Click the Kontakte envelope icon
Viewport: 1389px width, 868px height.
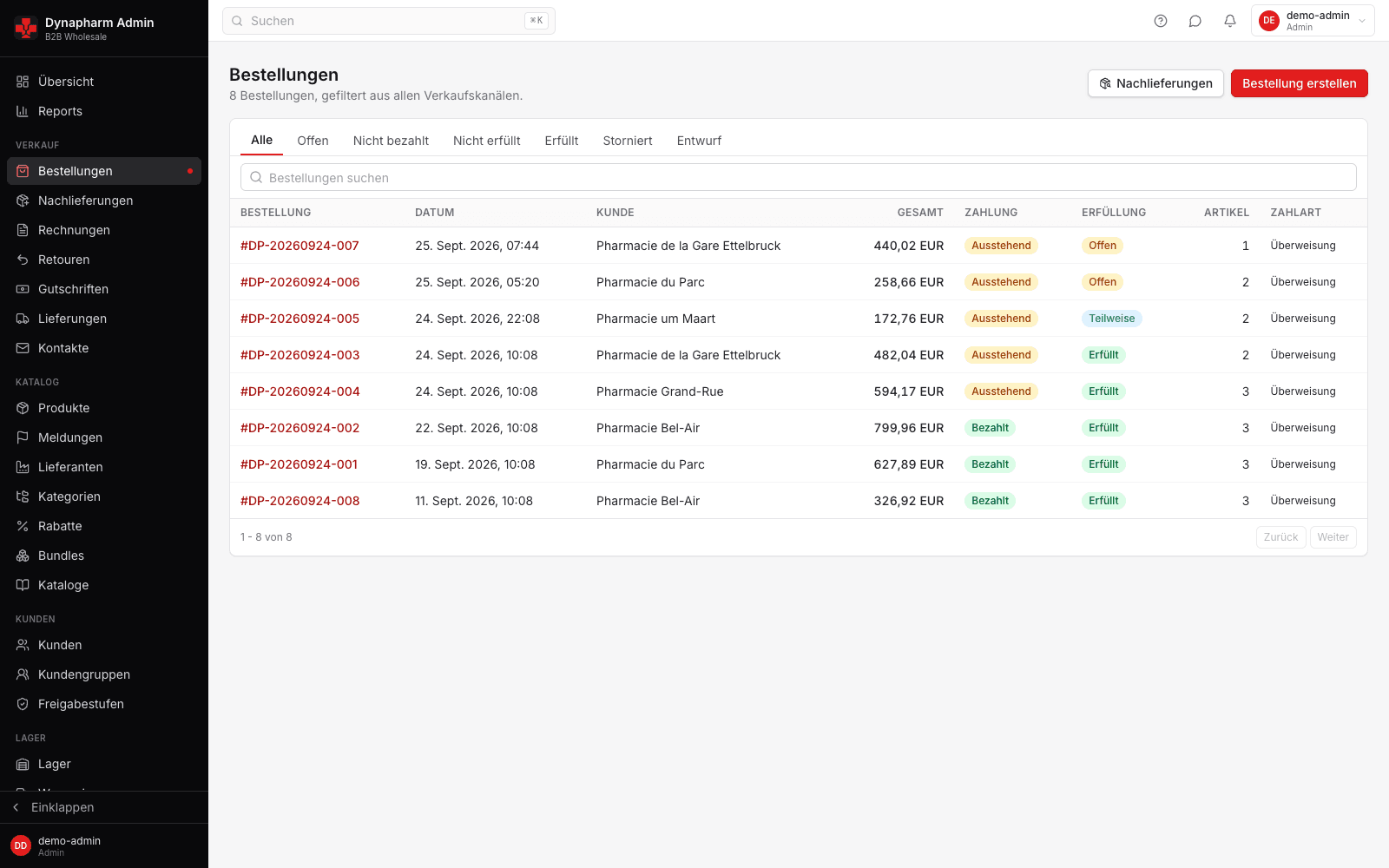tap(23, 348)
